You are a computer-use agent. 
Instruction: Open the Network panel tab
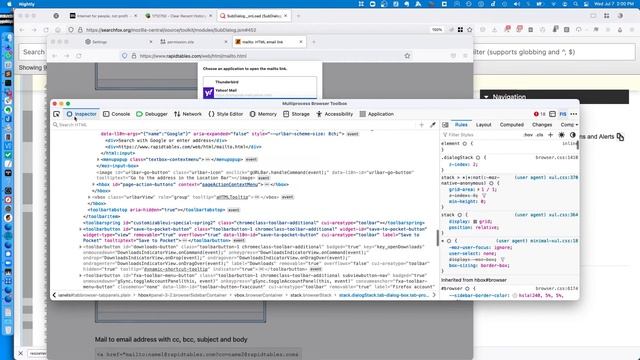click(x=188, y=114)
